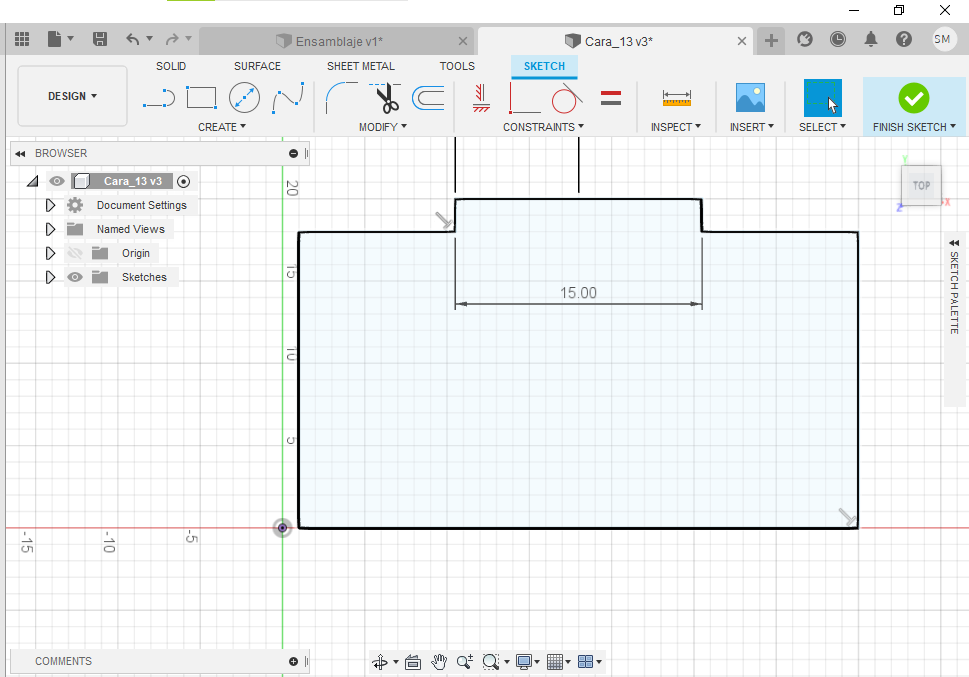This screenshot has height=677, width=969.
Task: Click the Insert image icon
Action: tap(750, 98)
